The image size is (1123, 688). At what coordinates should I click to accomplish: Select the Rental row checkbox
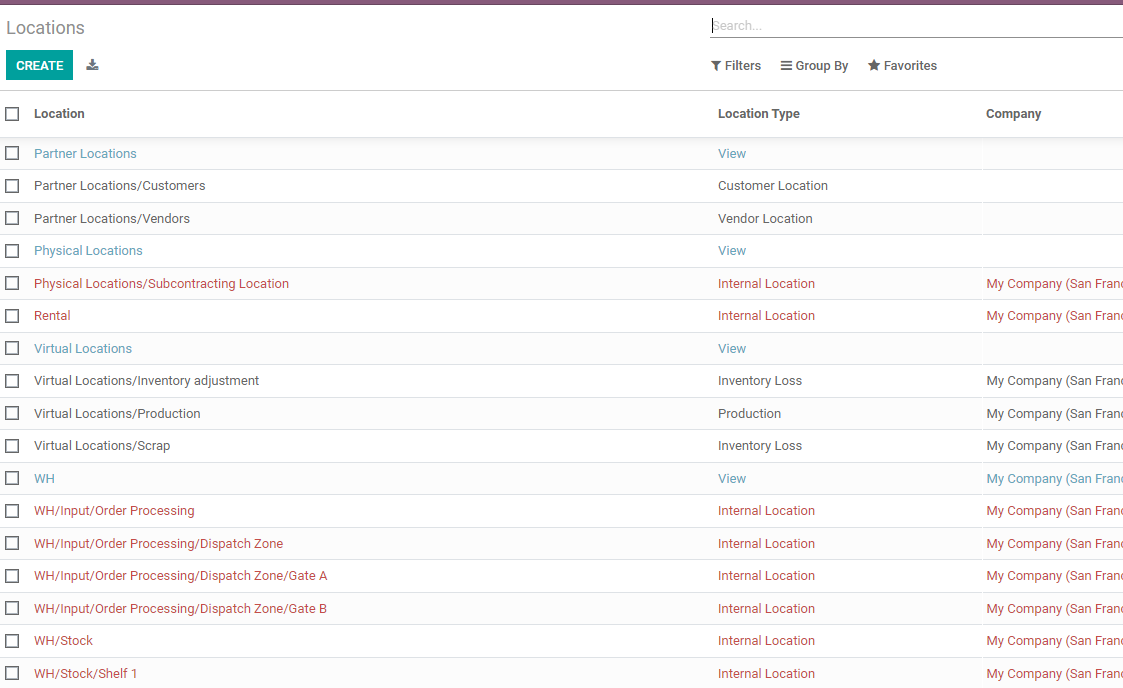(12, 316)
